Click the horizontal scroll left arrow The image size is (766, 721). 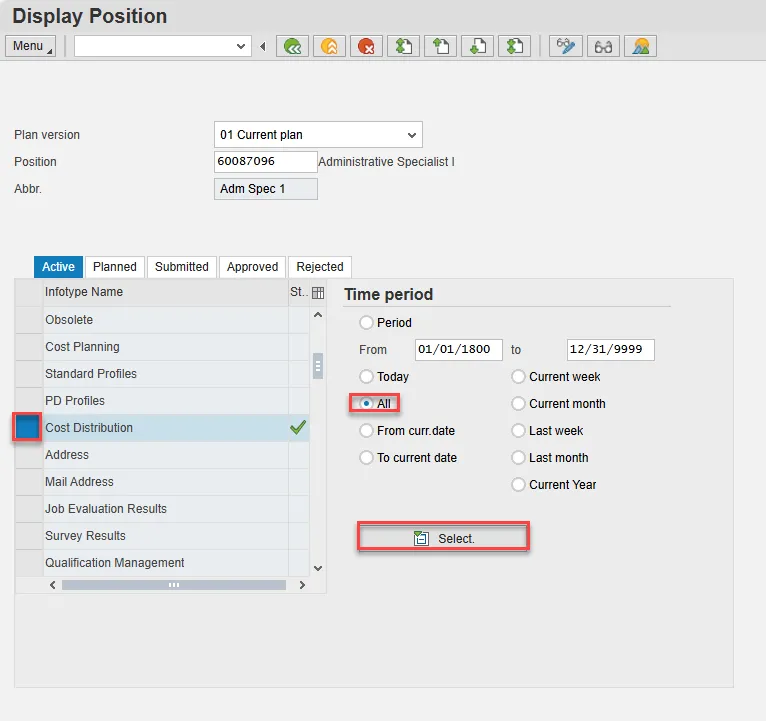point(53,585)
